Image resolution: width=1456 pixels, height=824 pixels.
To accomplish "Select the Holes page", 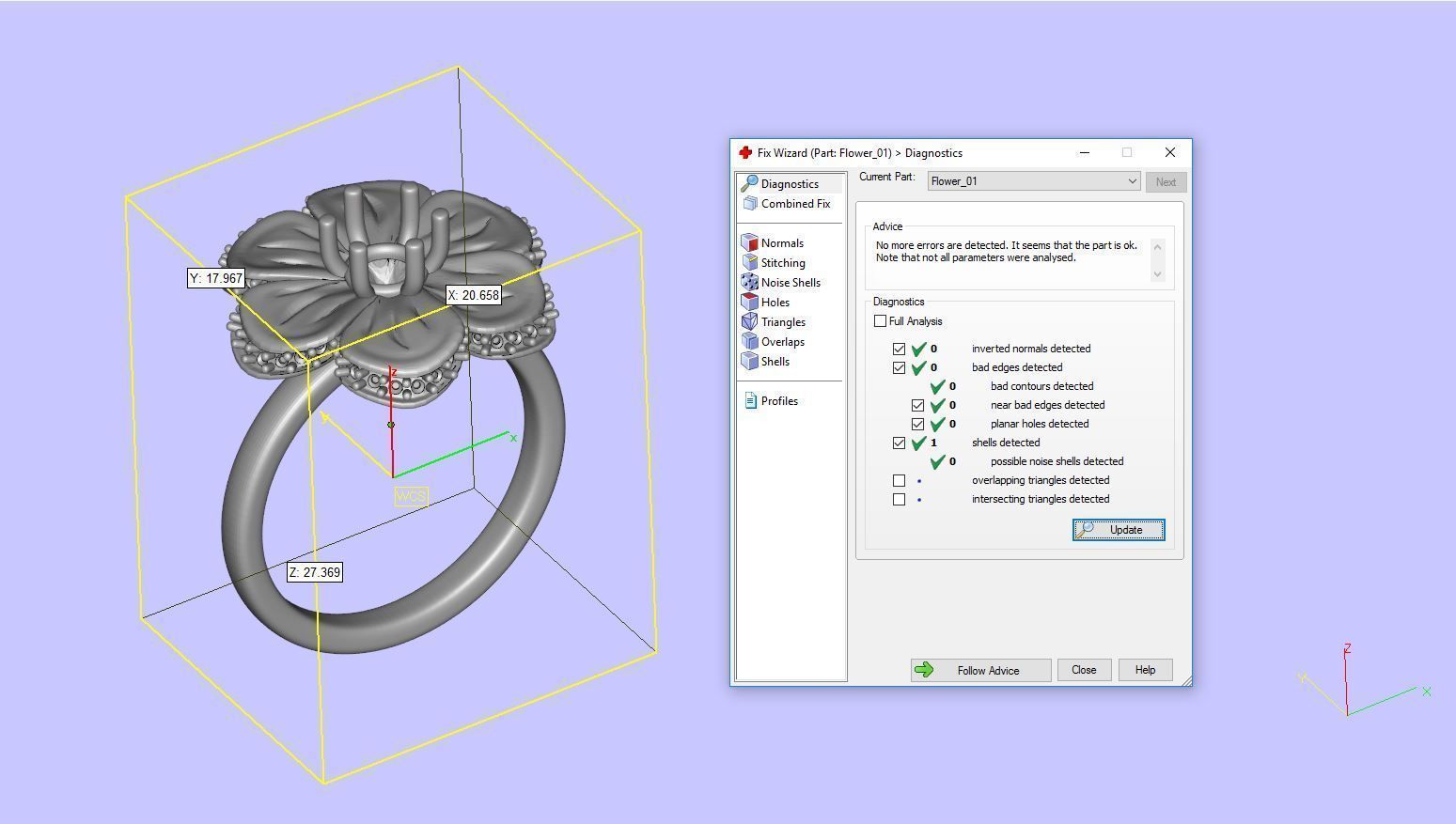I will [775, 303].
